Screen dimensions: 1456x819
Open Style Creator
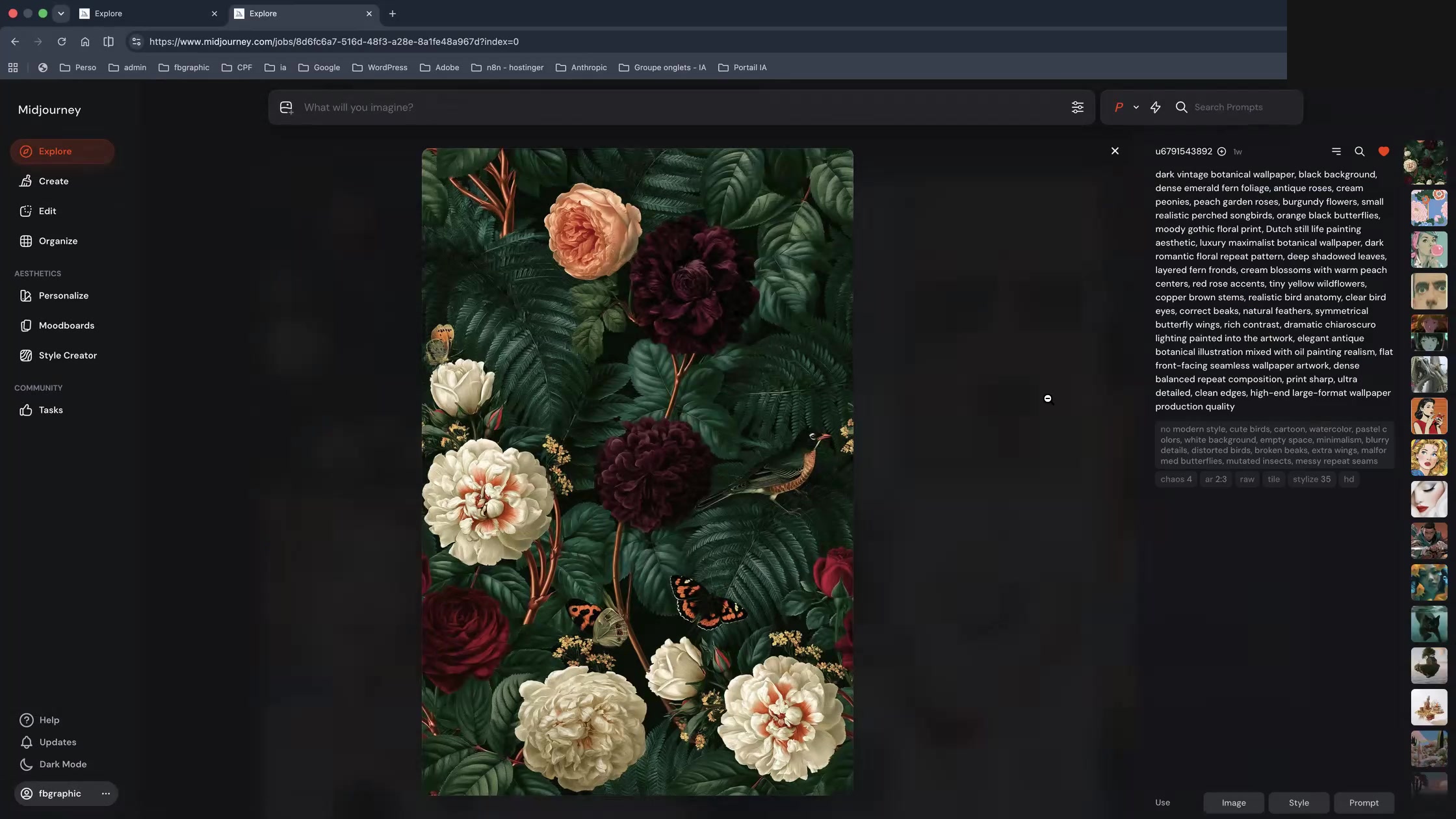click(x=67, y=356)
